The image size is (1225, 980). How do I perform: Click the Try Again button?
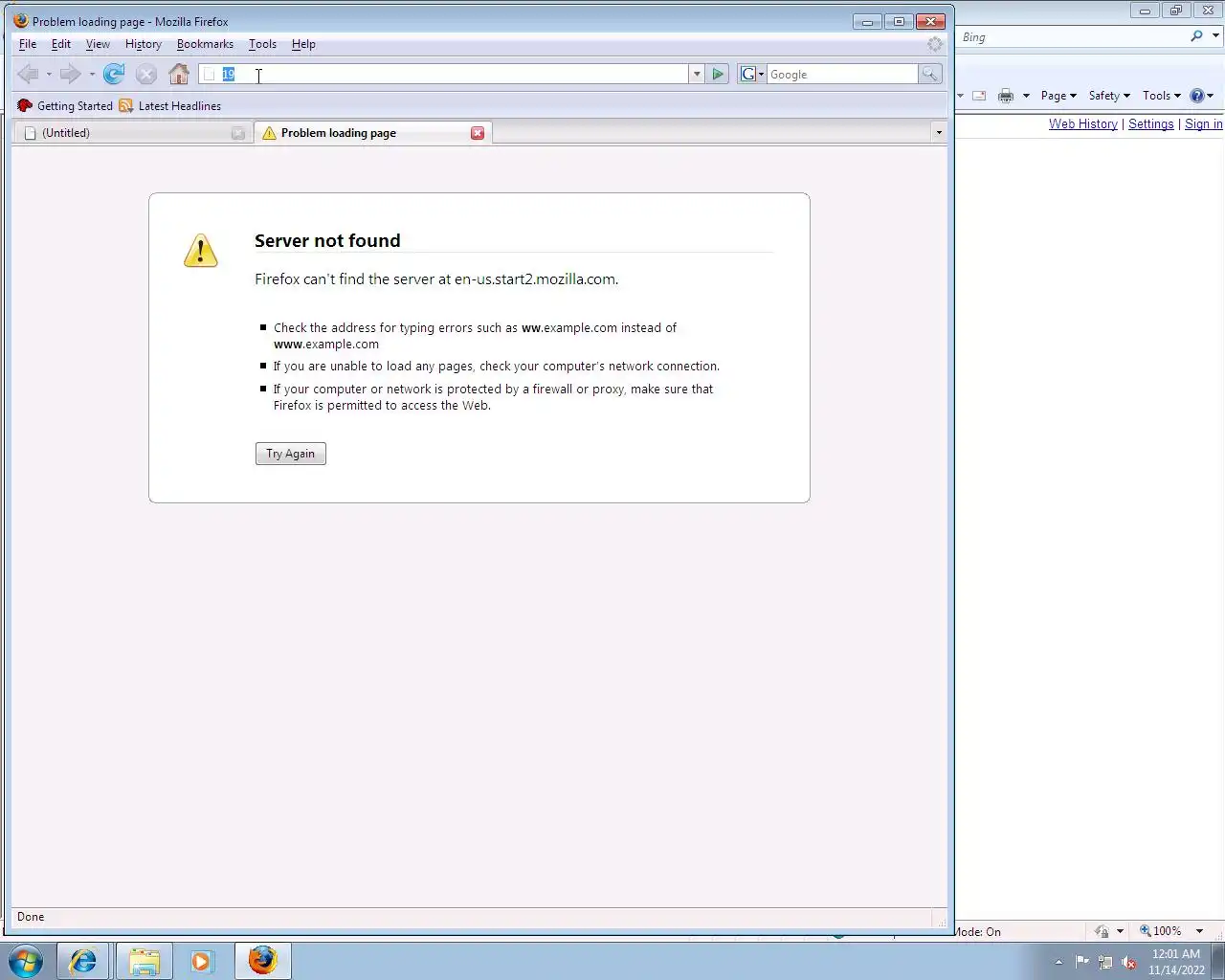click(x=291, y=454)
